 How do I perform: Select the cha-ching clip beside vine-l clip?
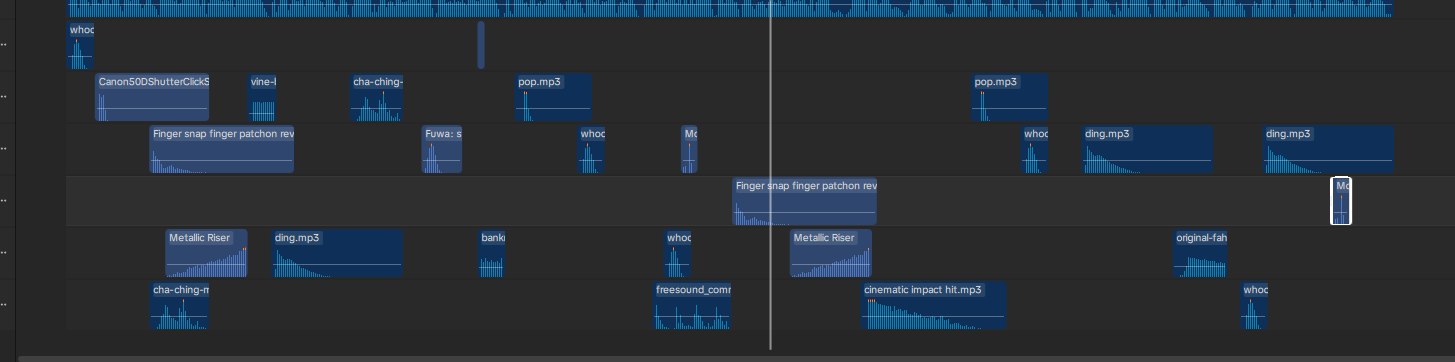tap(377, 97)
